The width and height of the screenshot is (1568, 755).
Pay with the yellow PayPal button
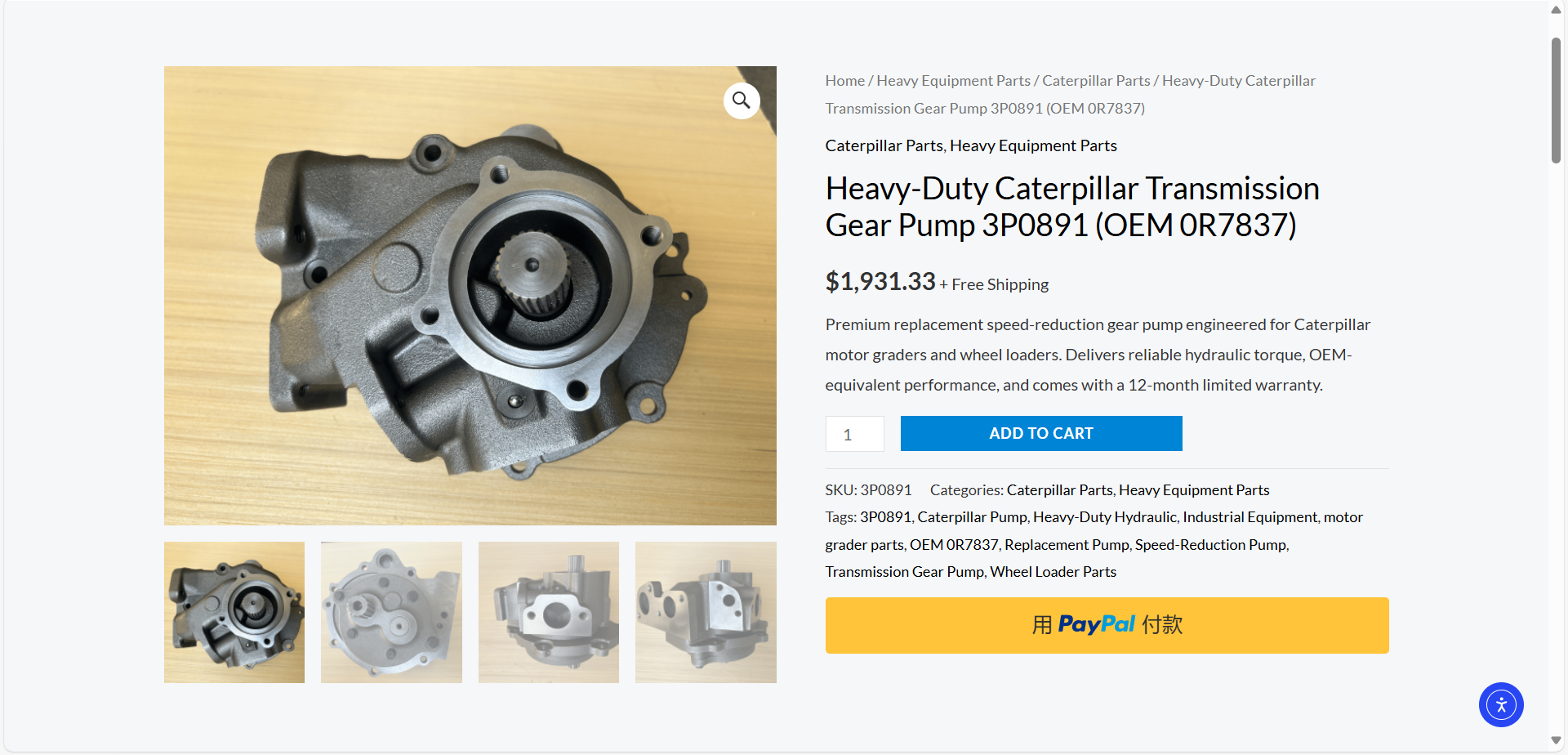pyautogui.click(x=1107, y=625)
